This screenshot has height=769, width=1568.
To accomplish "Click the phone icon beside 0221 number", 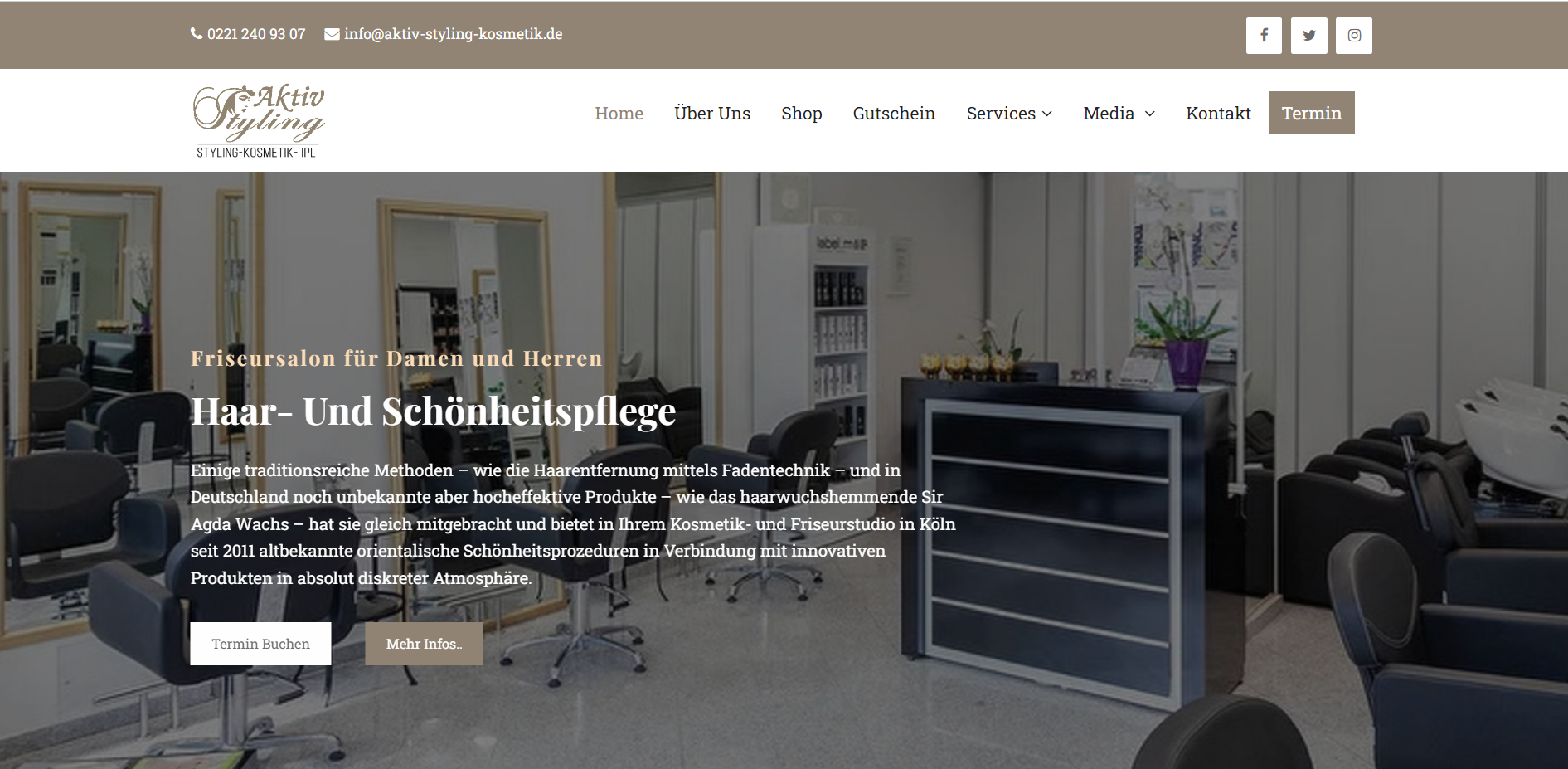I will click(197, 34).
